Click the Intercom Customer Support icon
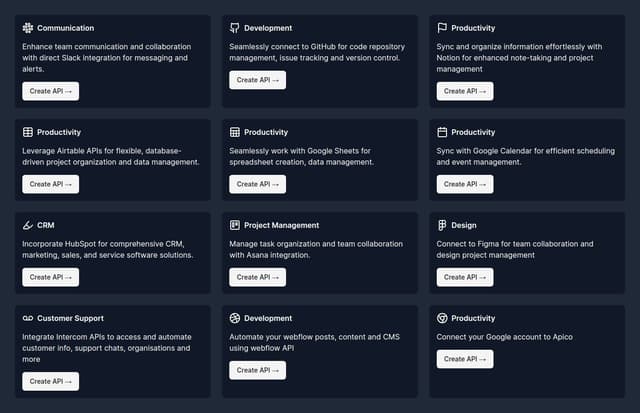This screenshot has height=413, width=640. (x=28, y=318)
